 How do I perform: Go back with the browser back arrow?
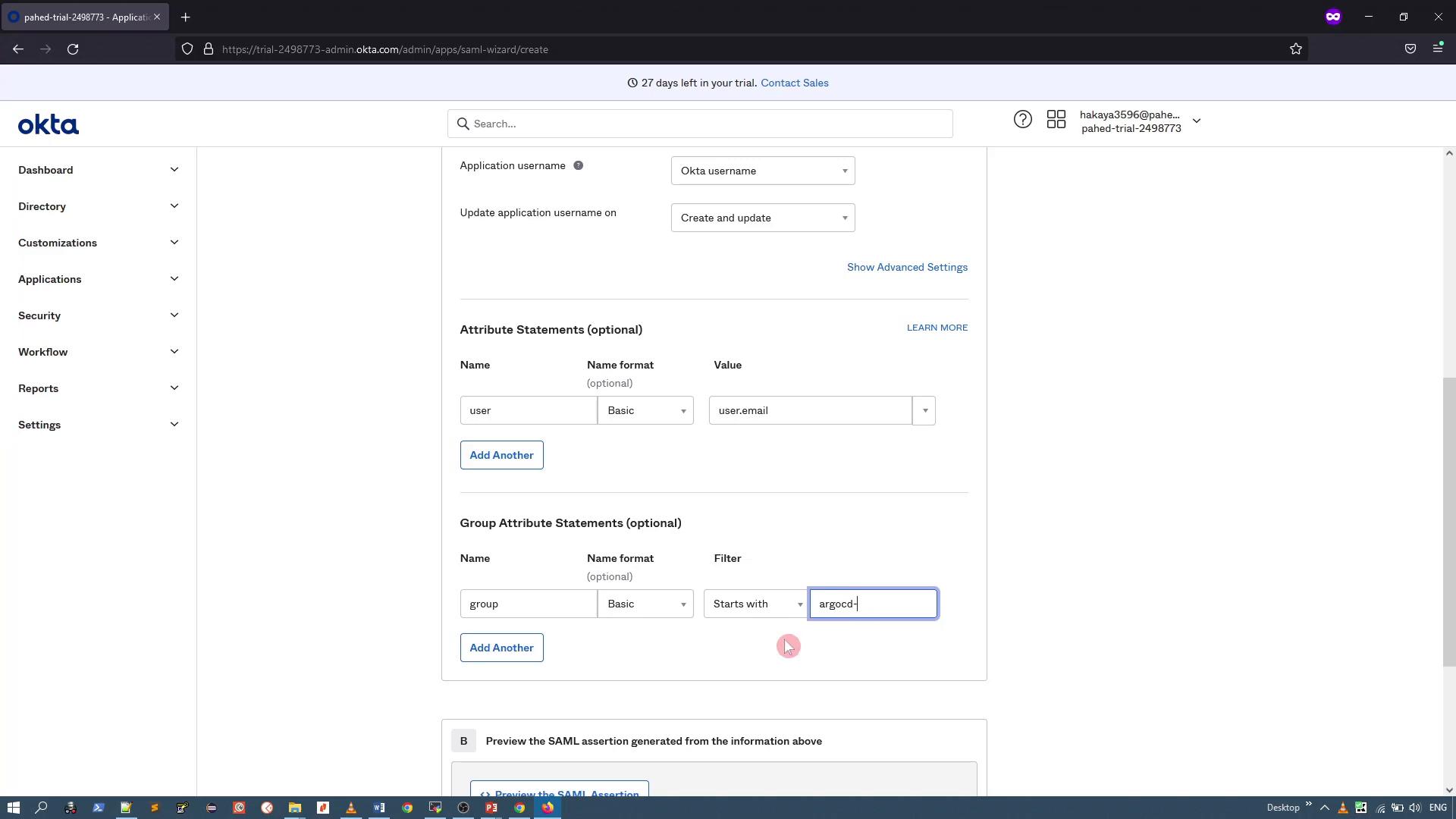point(18,49)
